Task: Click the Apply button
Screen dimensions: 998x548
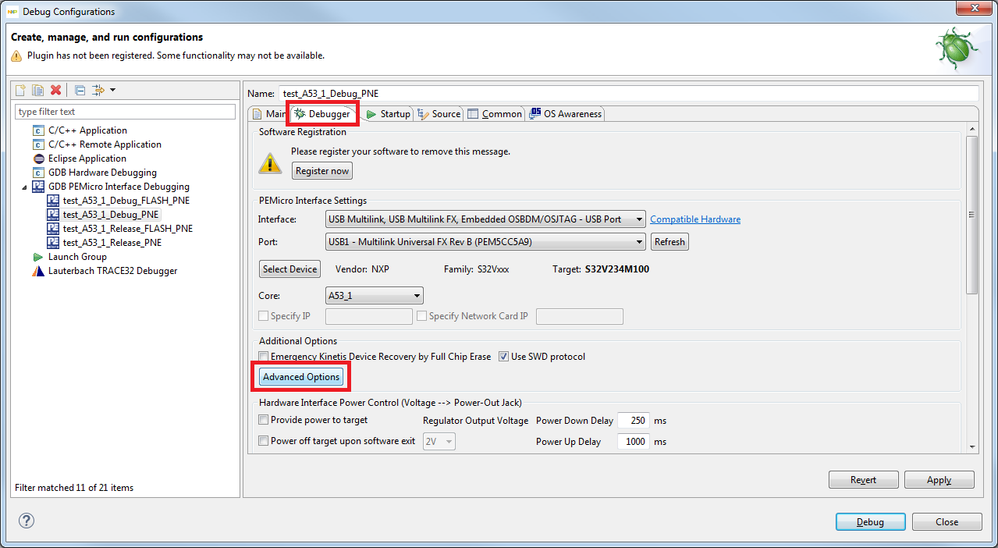Action: coord(939,480)
